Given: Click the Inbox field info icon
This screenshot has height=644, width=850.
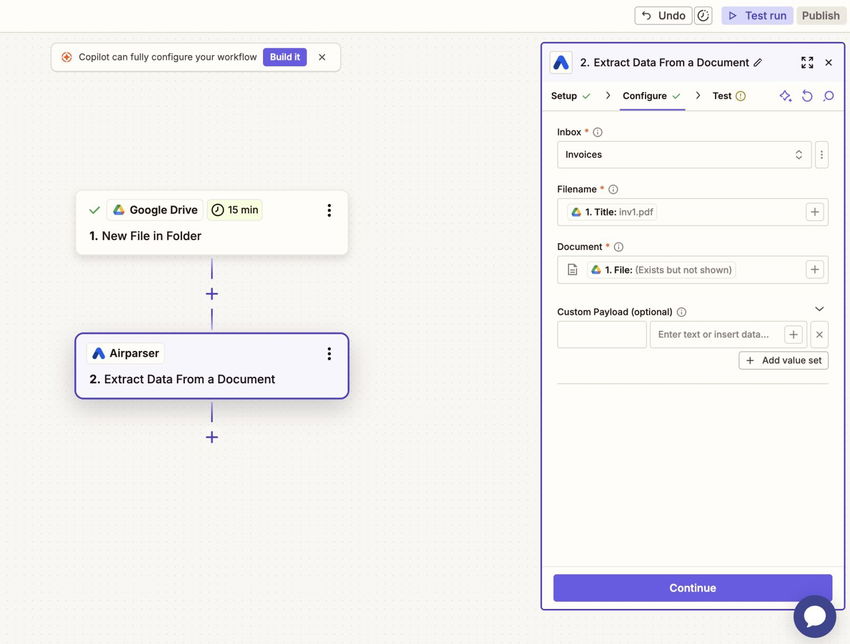Looking at the screenshot, I should 597,132.
